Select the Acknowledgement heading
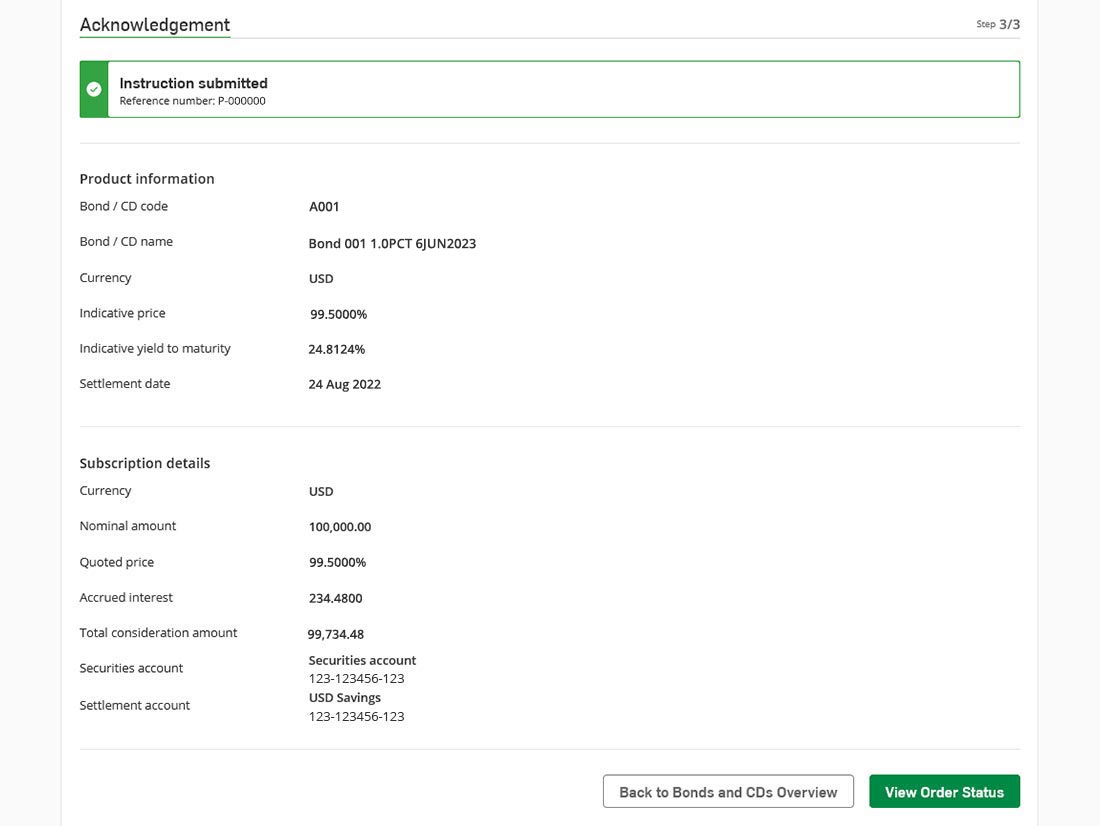This screenshot has width=1100, height=826. [155, 25]
